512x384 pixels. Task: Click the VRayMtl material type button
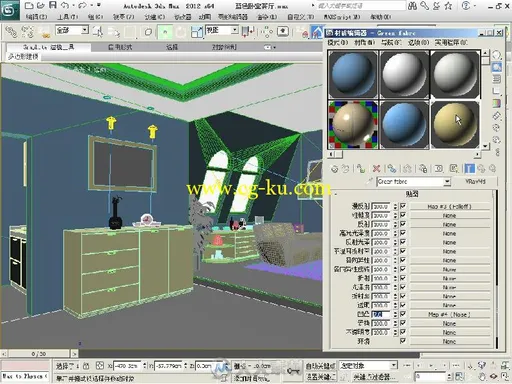pos(475,182)
